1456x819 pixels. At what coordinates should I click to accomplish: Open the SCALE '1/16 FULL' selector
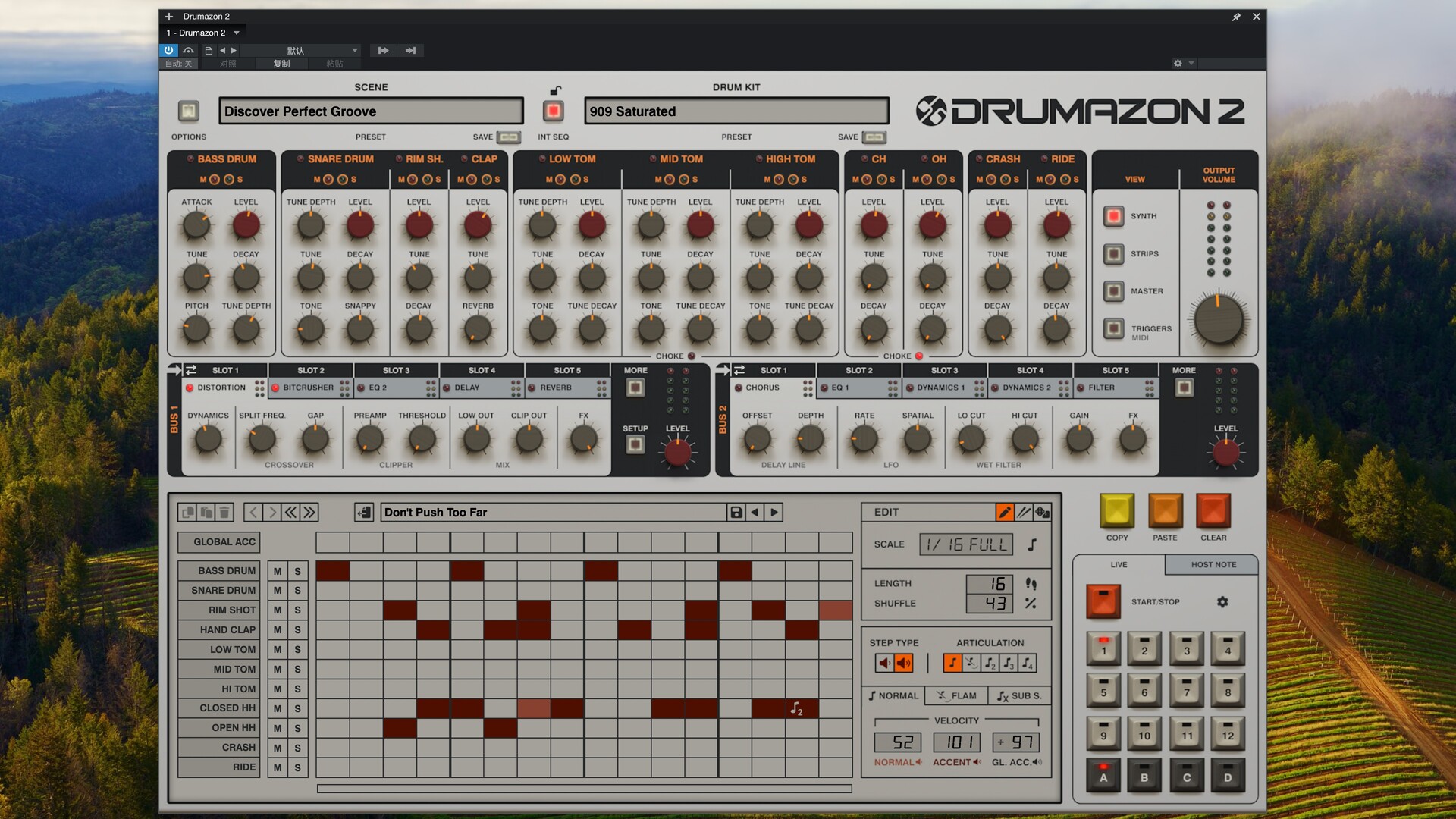(x=966, y=544)
